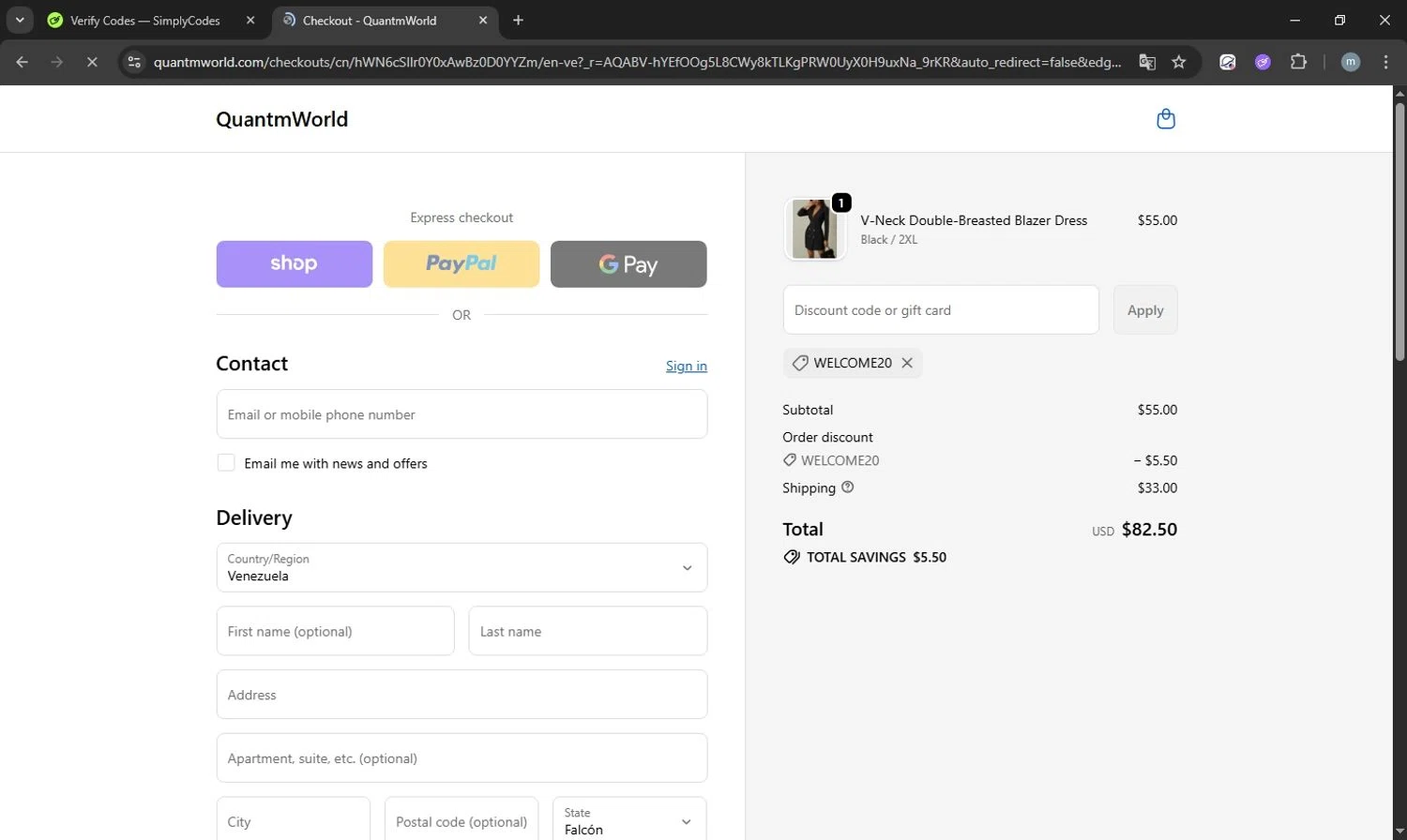The width and height of the screenshot is (1407, 840).
Task: Choose Google Pay express checkout
Action: coord(628,263)
